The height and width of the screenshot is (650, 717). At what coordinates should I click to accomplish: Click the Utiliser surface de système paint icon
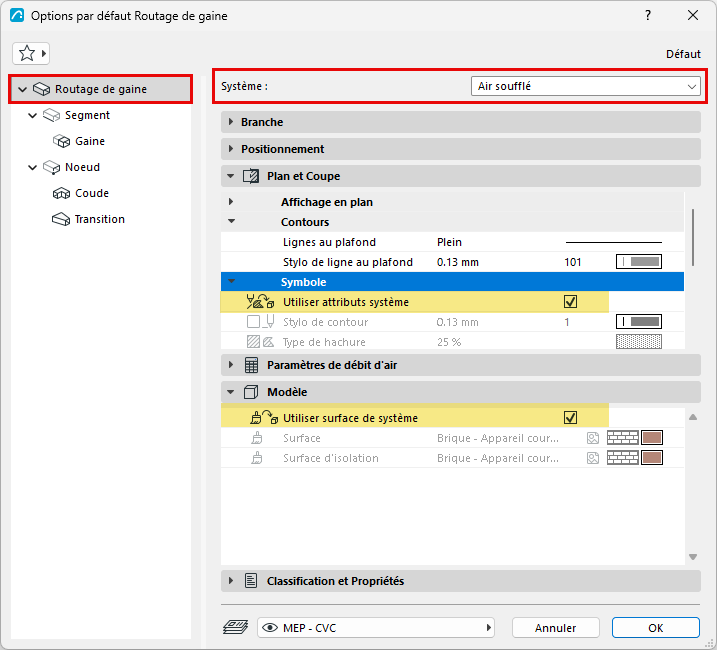264,418
